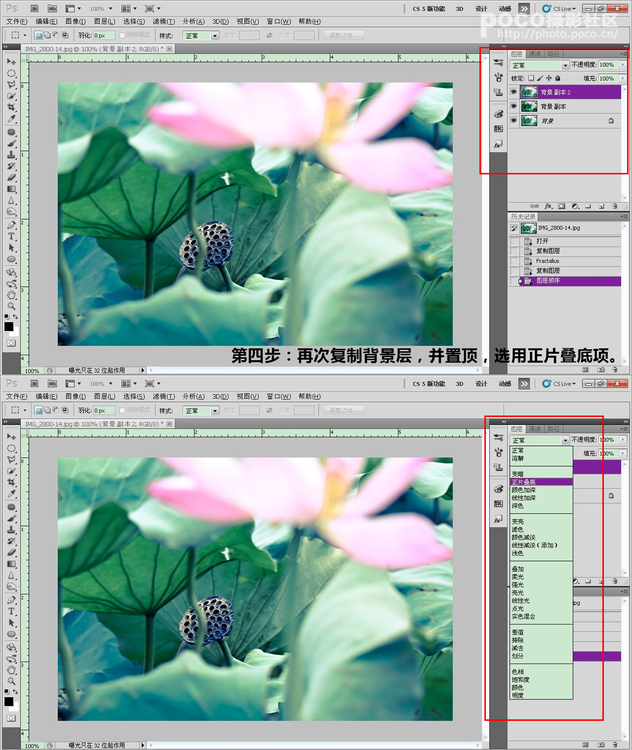The width and height of the screenshot is (632, 750).
Task: Open opacity slider arrow in upper Layers panel
Action: (x=622, y=65)
